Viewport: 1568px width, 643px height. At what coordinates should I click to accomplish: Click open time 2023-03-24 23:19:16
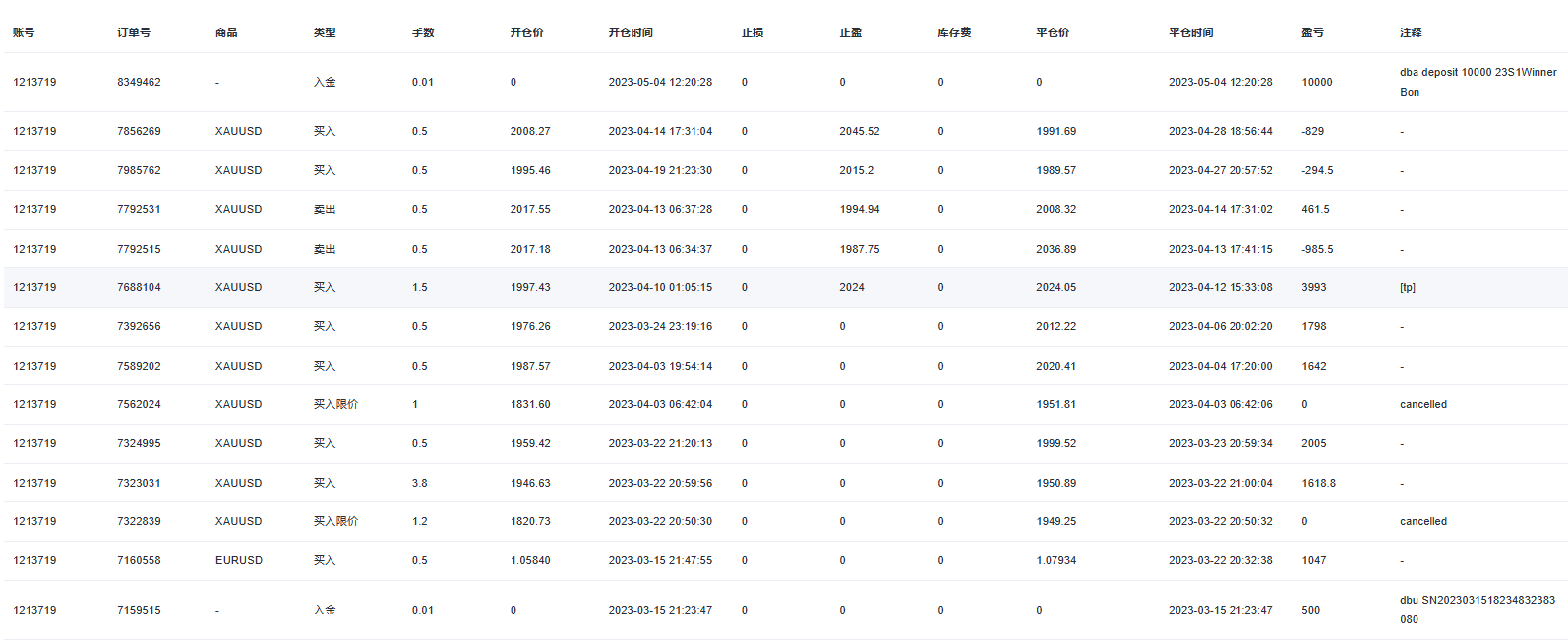pyautogui.click(x=660, y=326)
